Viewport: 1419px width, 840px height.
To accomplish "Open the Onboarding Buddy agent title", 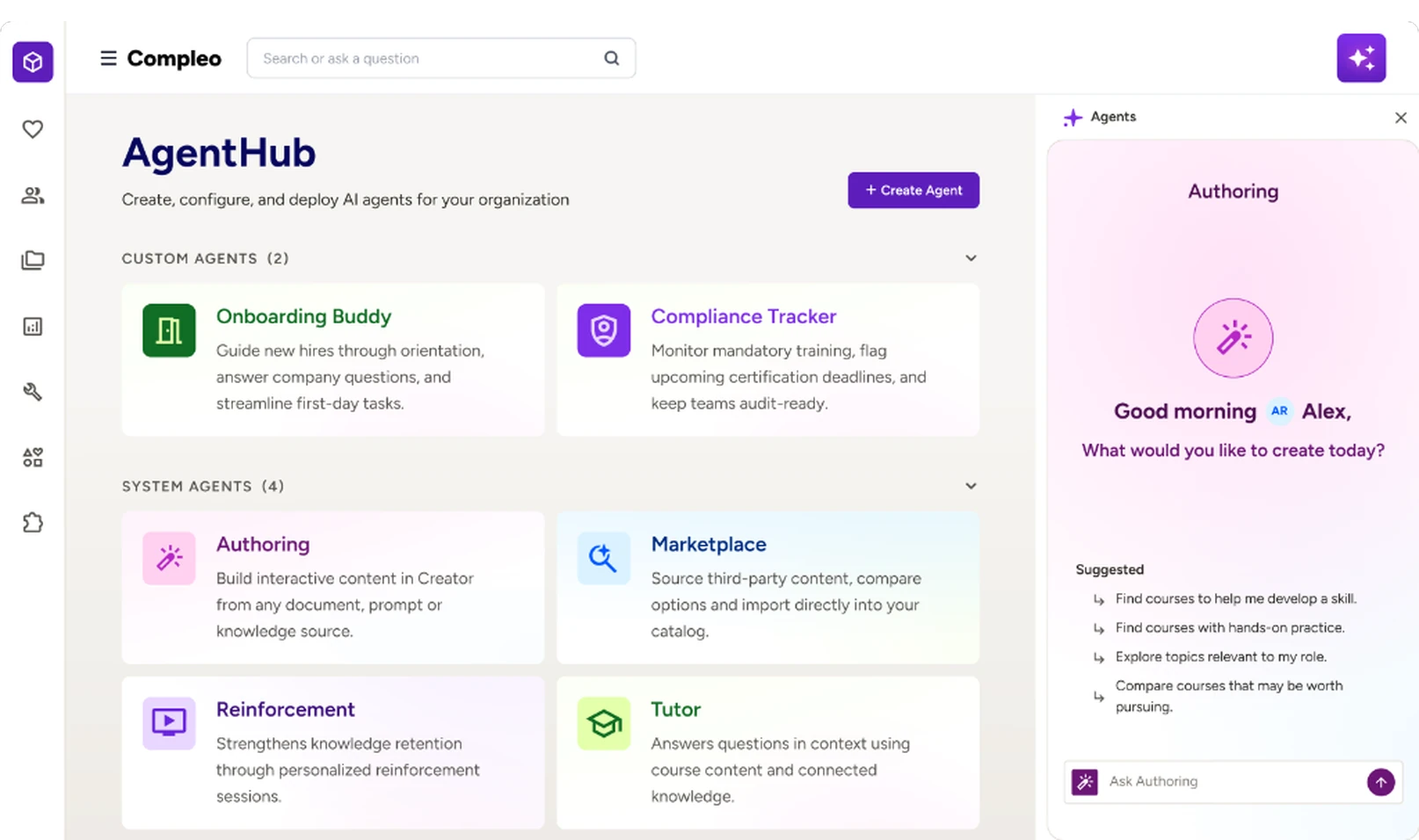I will coord(304,316).
